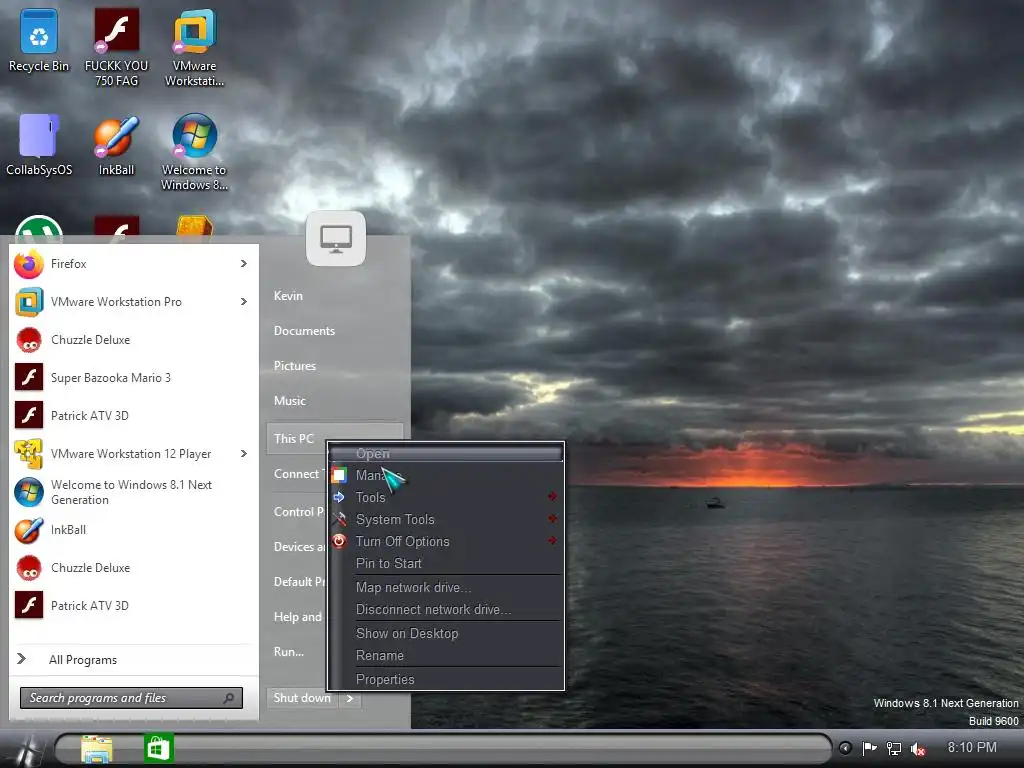Expand Firefox jump list arrow
Image resolution: width=1024 pixels, height=768 pixels.
(x=244, y=264)
